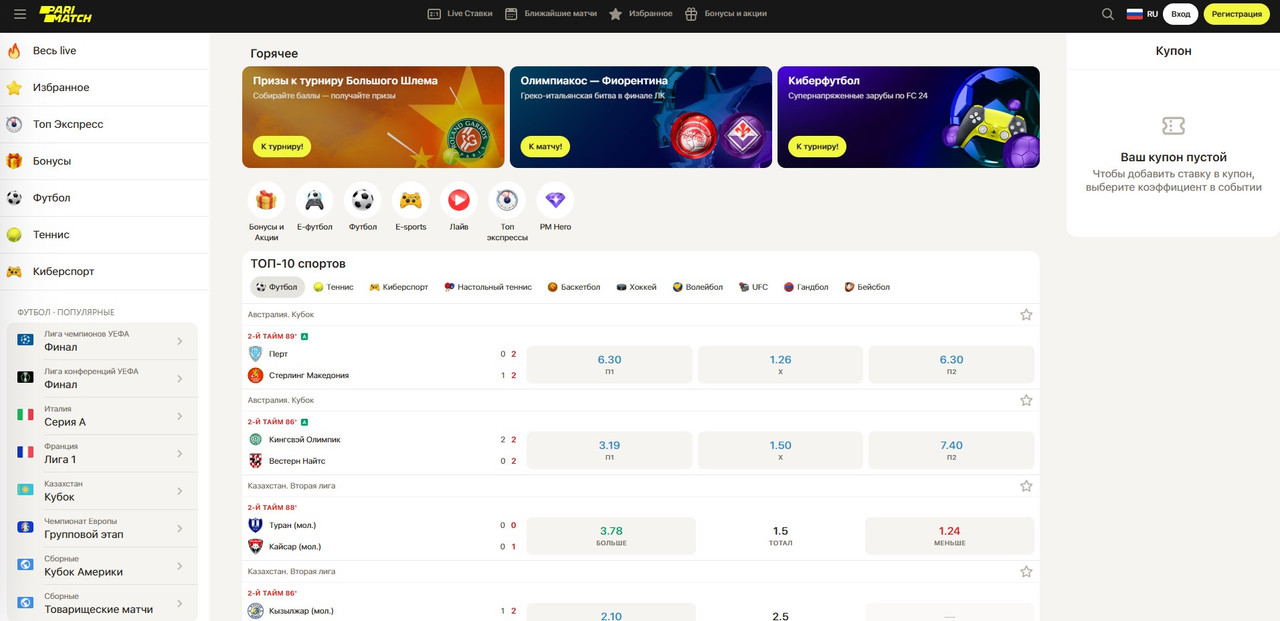
Task: Open the Перт team name
Action: click(278, 354)
